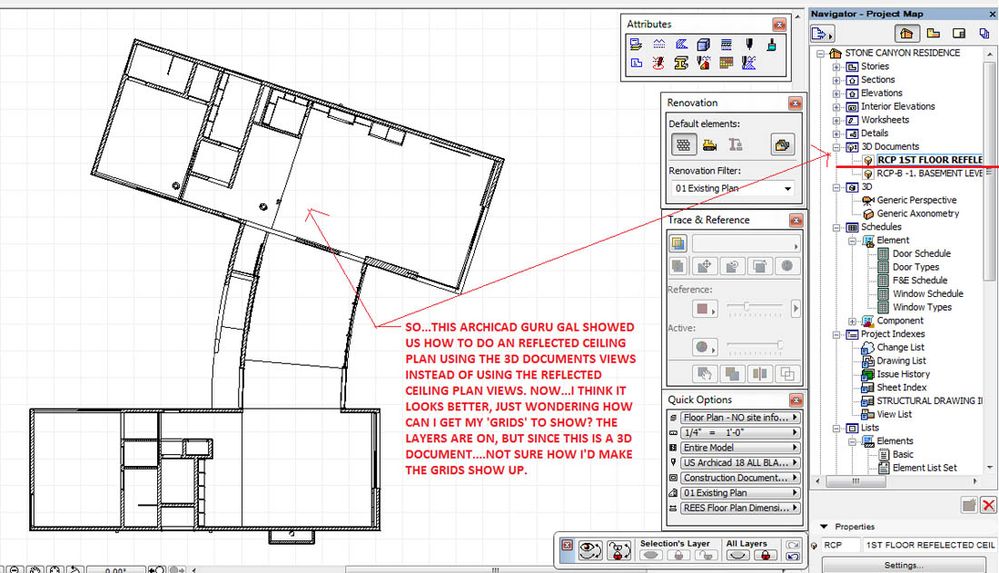Open Layer Settings icon in Attributes panel
Screen dimensions: 999x573
(x=636, y=44)
